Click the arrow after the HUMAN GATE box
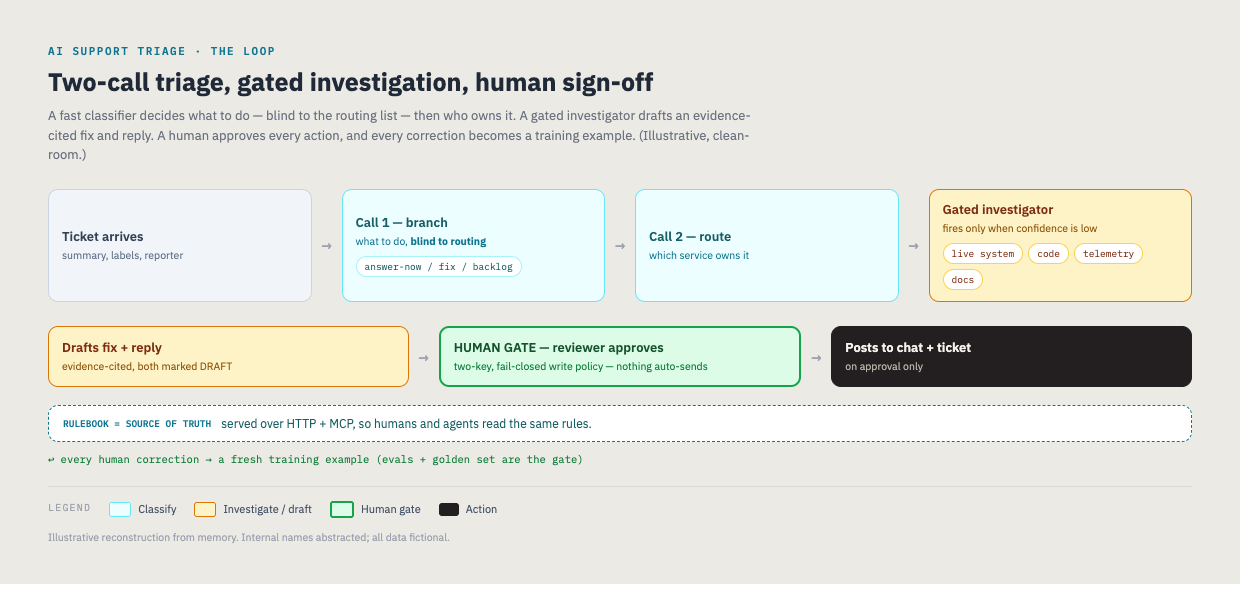This screenshot has height=590, width=1240. pyautogui.click(x=816, y=357)
